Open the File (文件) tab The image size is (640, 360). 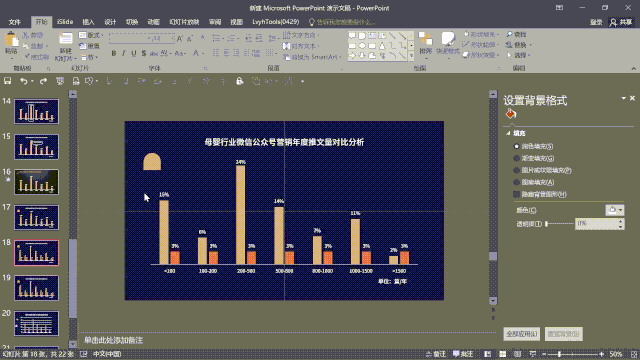[15, 22]
